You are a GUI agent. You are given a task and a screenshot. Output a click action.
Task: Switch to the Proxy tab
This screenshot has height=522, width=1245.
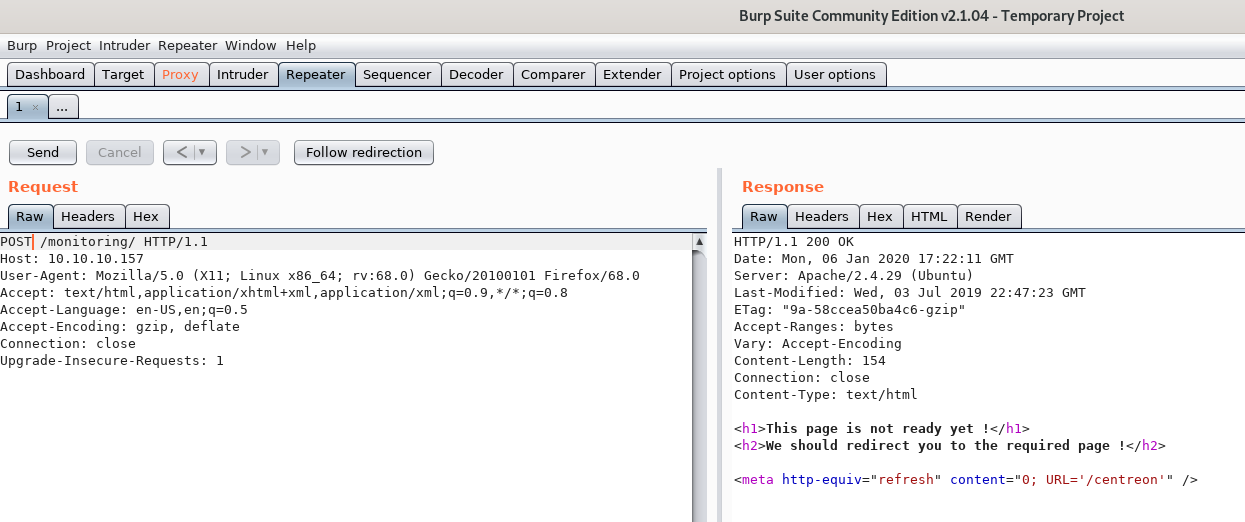pos(181,75)
